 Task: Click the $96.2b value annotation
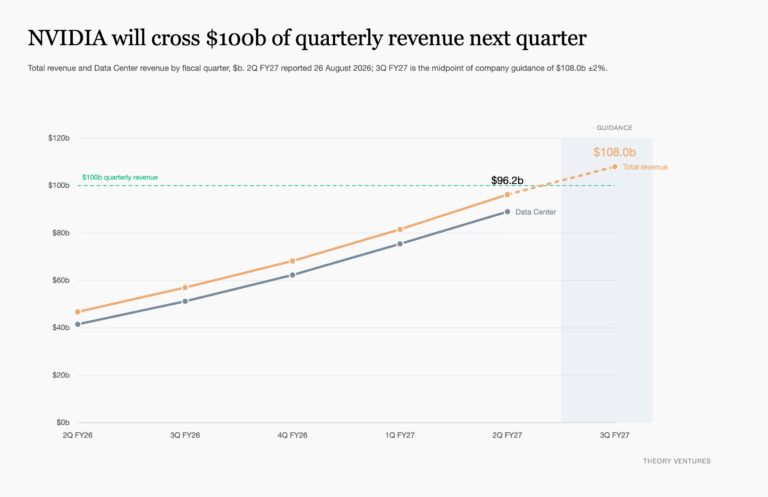(507, 180)
